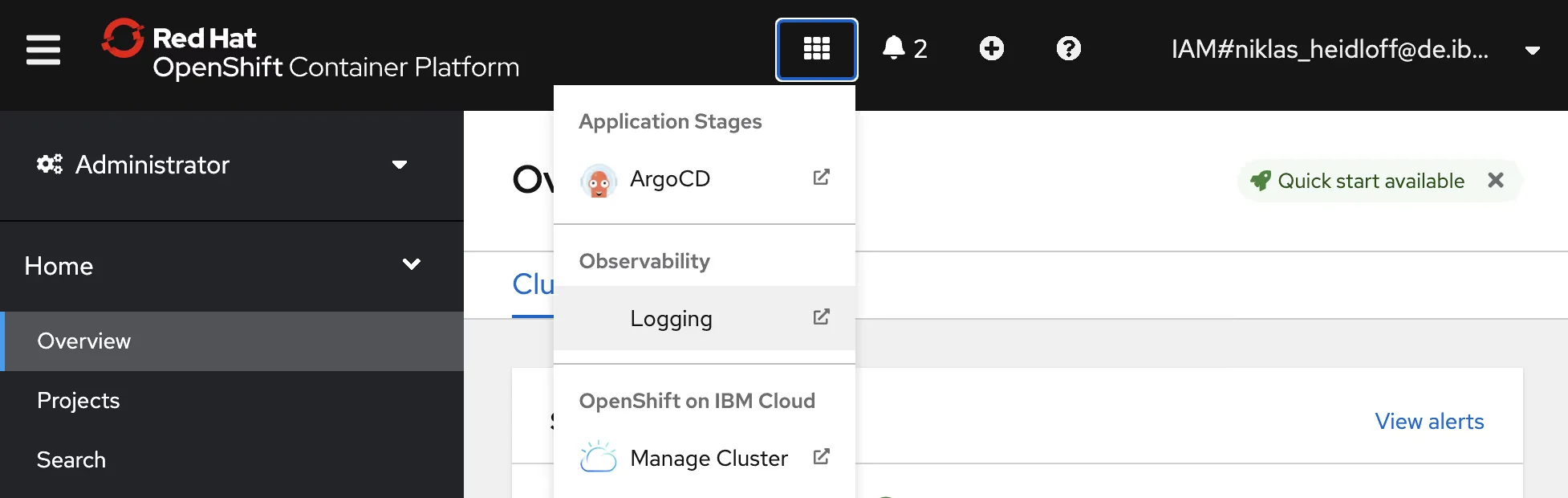Expand the IAM user account dropdown
Screen dimensions: 1568x498
[1355, 50]
